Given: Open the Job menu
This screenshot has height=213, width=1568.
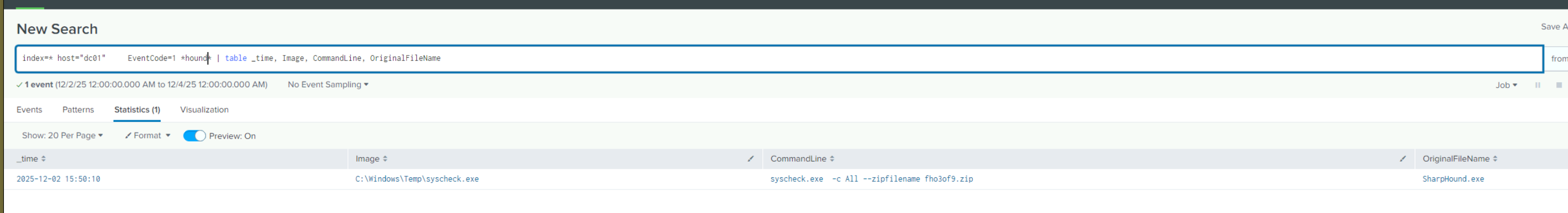Looking at the screenshot, I should click(1506, 85).
